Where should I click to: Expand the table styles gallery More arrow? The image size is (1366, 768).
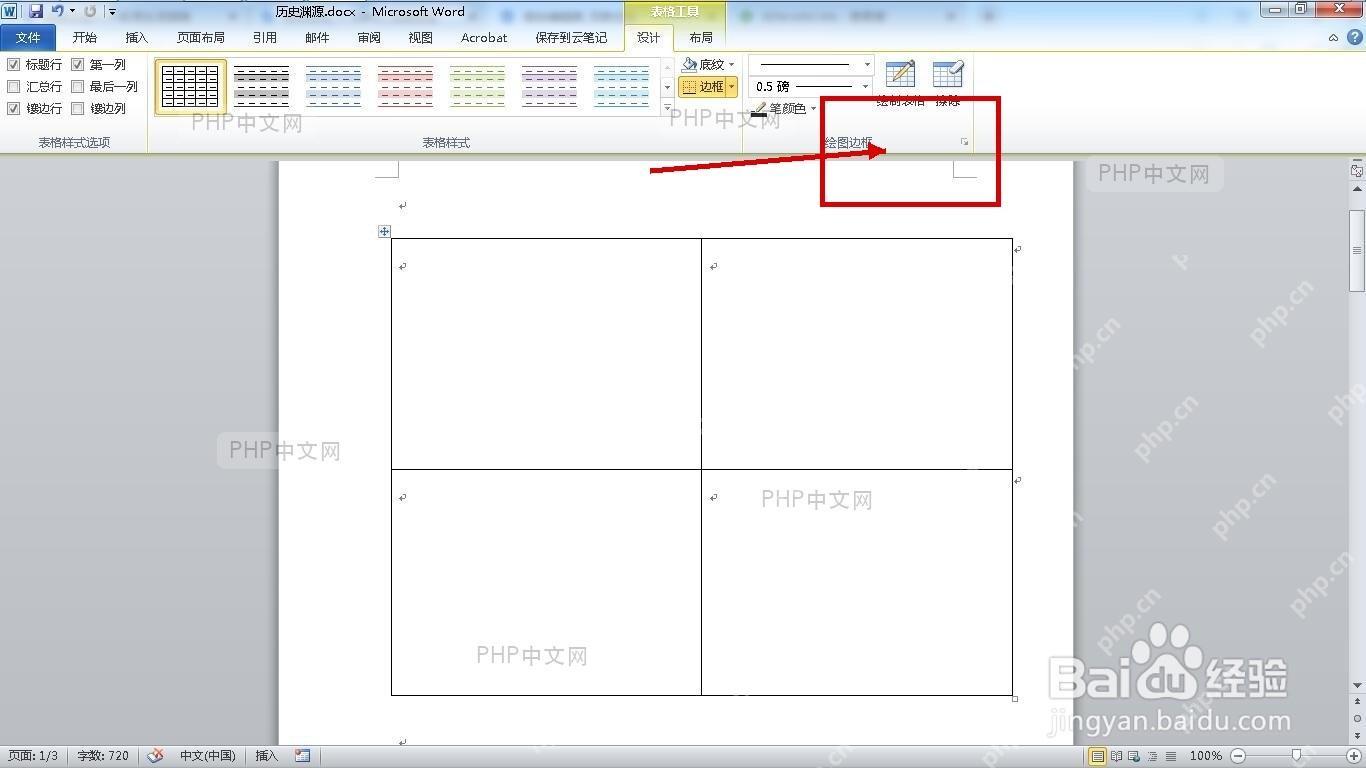coord(668,107)
